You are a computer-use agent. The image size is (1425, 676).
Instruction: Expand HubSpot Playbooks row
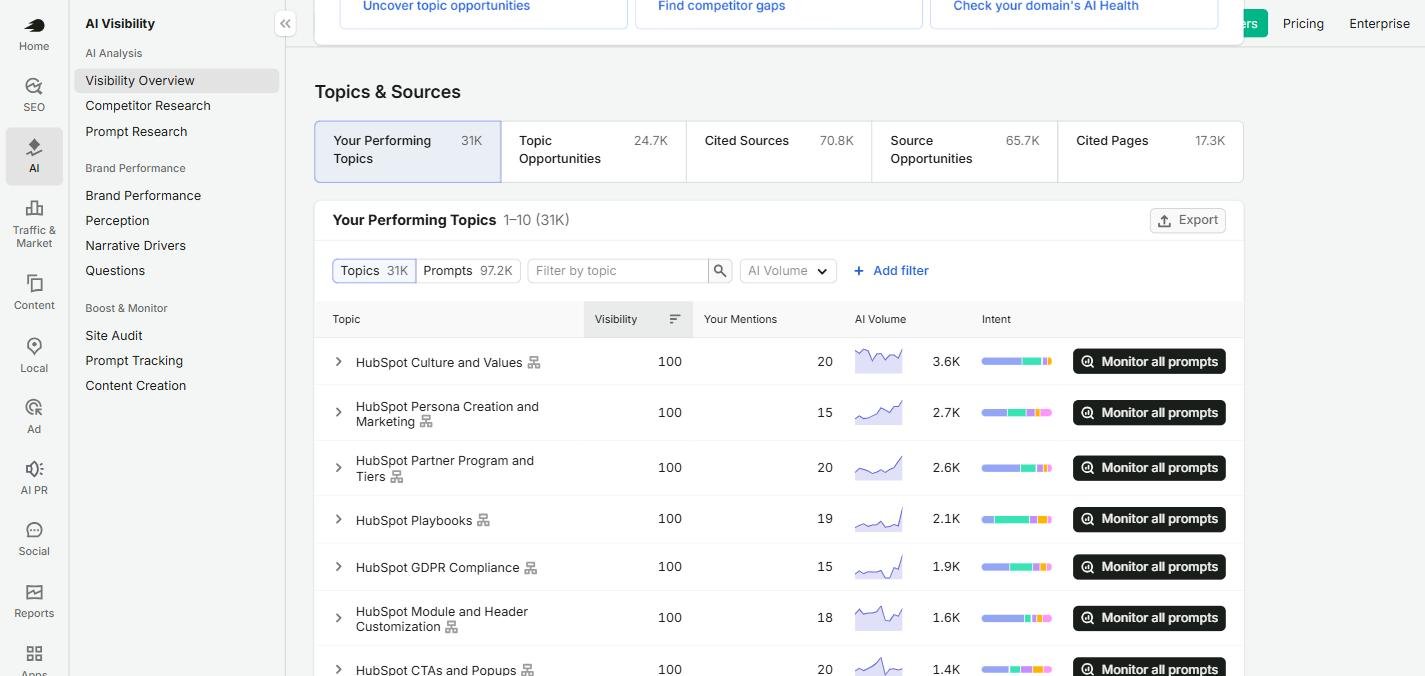pyautogui.click(x=338, y=519)
